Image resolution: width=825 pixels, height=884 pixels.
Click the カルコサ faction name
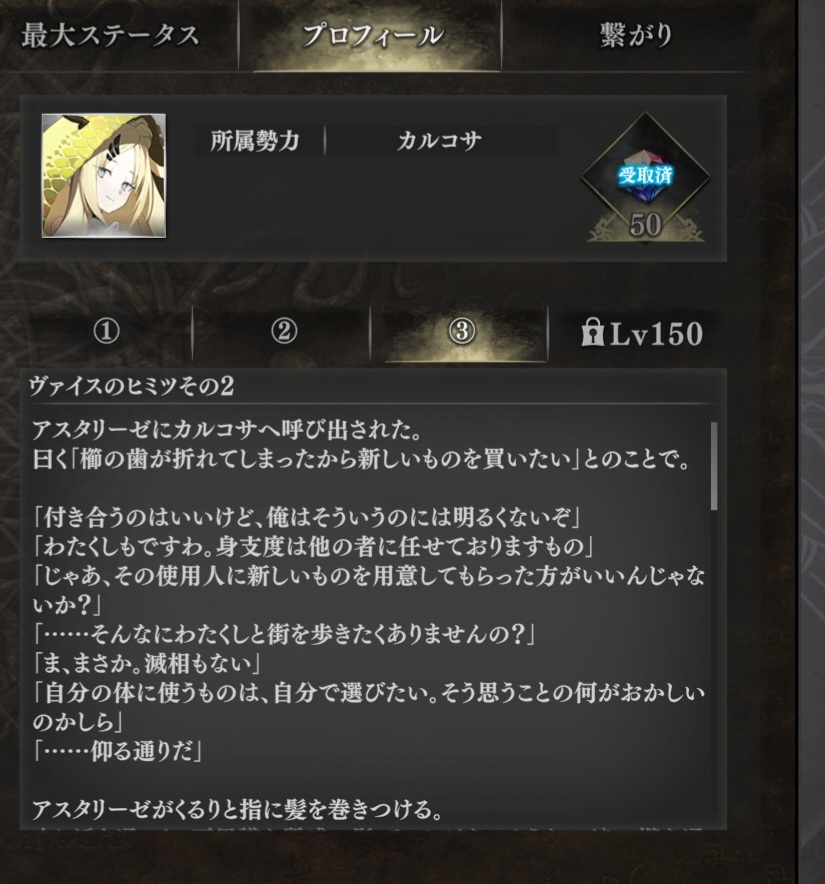439,140
